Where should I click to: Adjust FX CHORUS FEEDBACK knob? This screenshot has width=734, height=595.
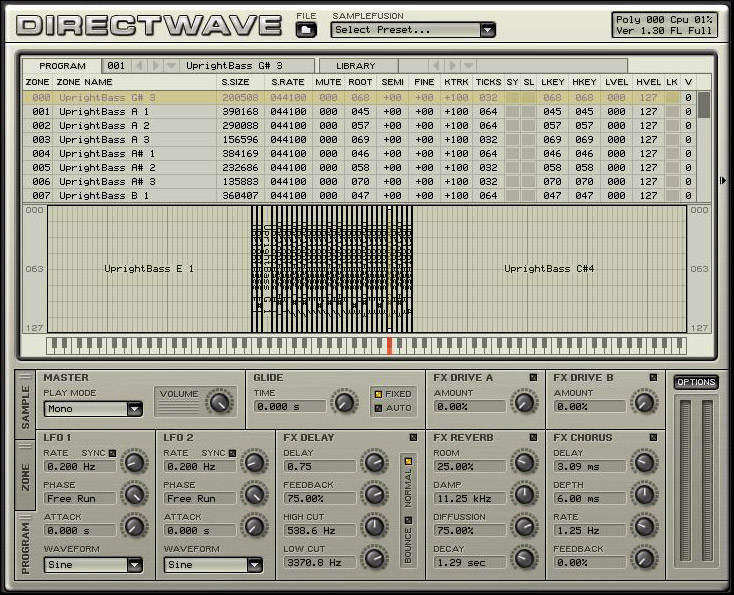[x=644, y=558]
